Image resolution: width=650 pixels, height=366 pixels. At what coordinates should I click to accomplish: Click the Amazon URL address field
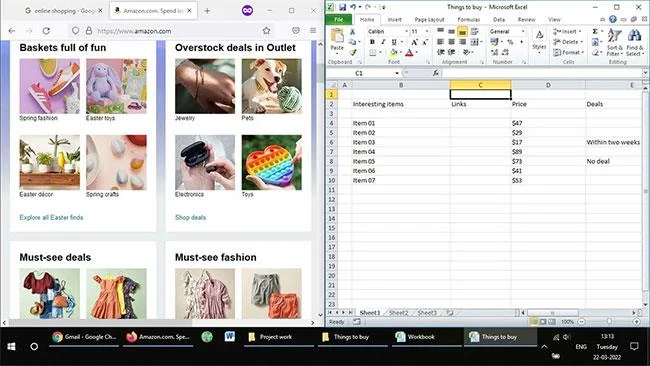[171, 31]
